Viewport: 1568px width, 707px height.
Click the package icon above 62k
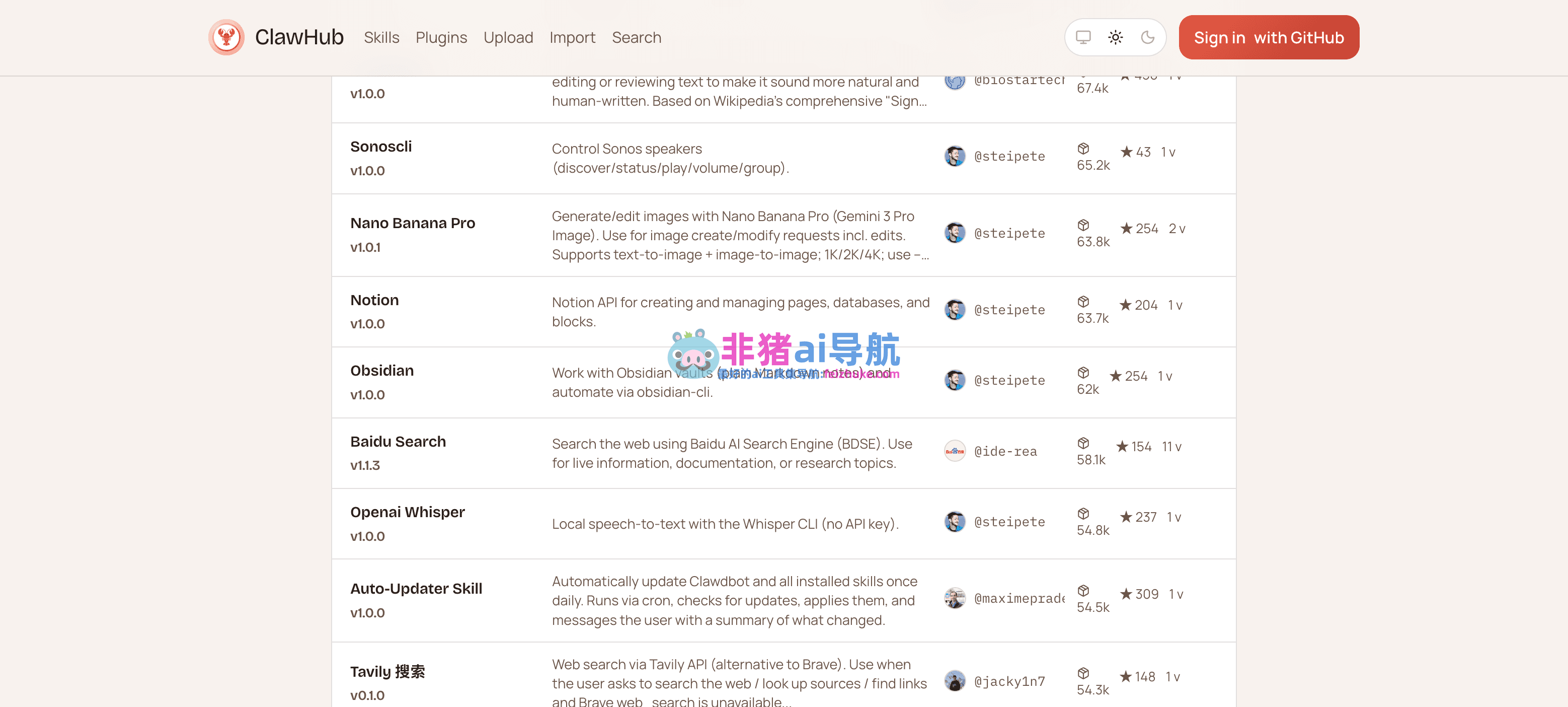[1083, 373]
